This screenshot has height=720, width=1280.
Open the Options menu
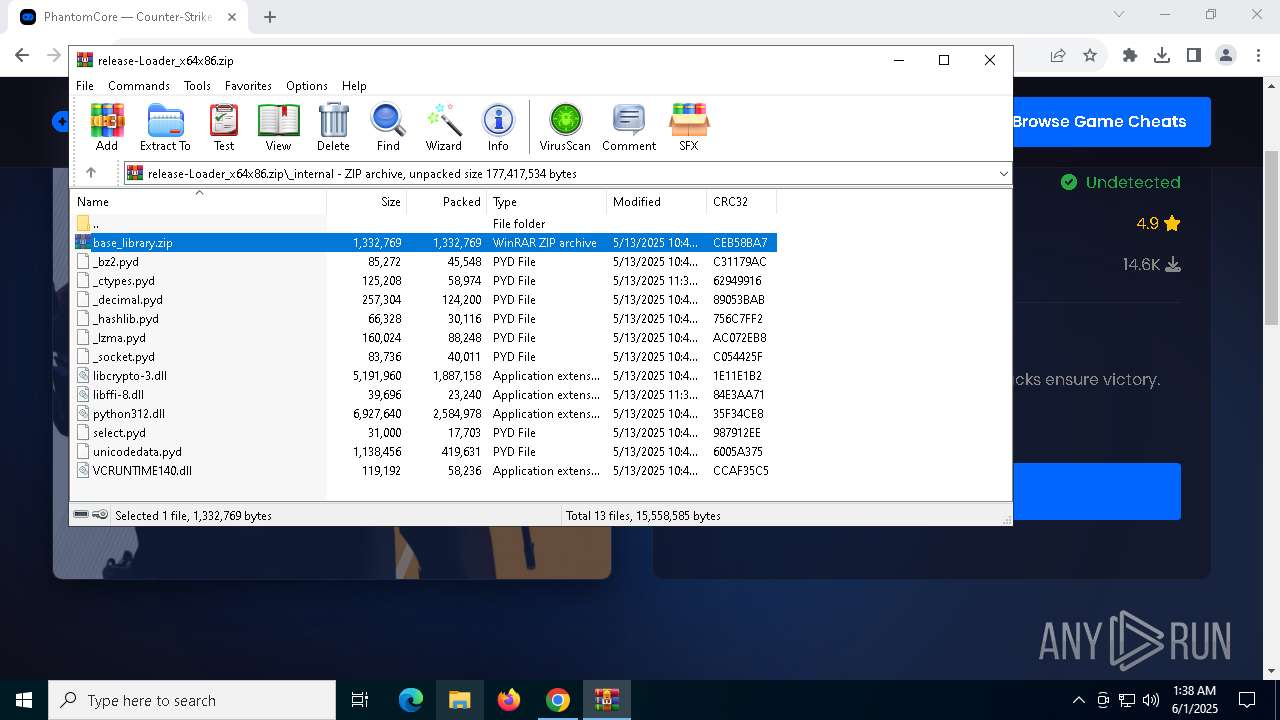tap(307, 86)
